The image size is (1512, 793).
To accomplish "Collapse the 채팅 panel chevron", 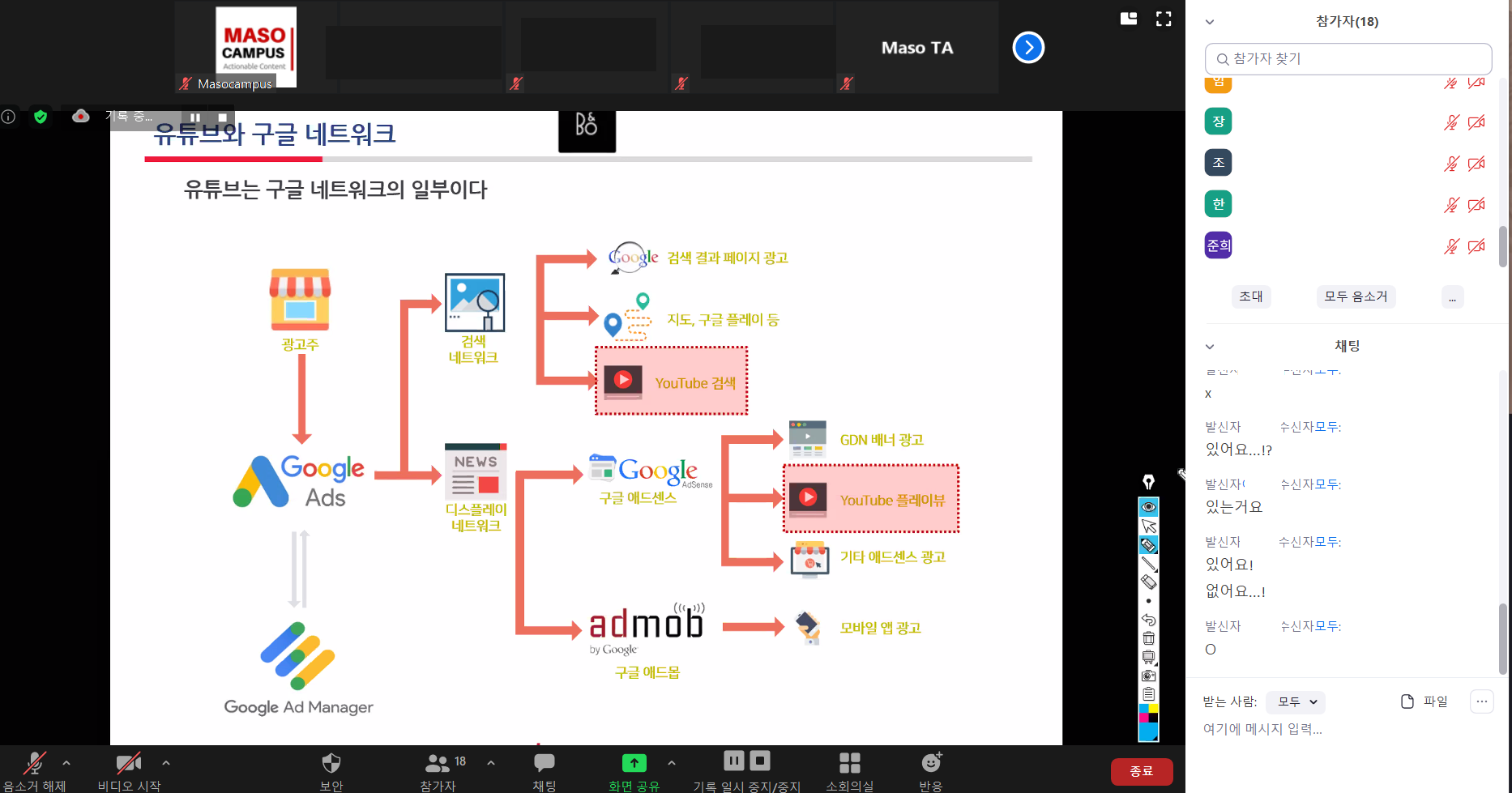I will click(1210, 347).
